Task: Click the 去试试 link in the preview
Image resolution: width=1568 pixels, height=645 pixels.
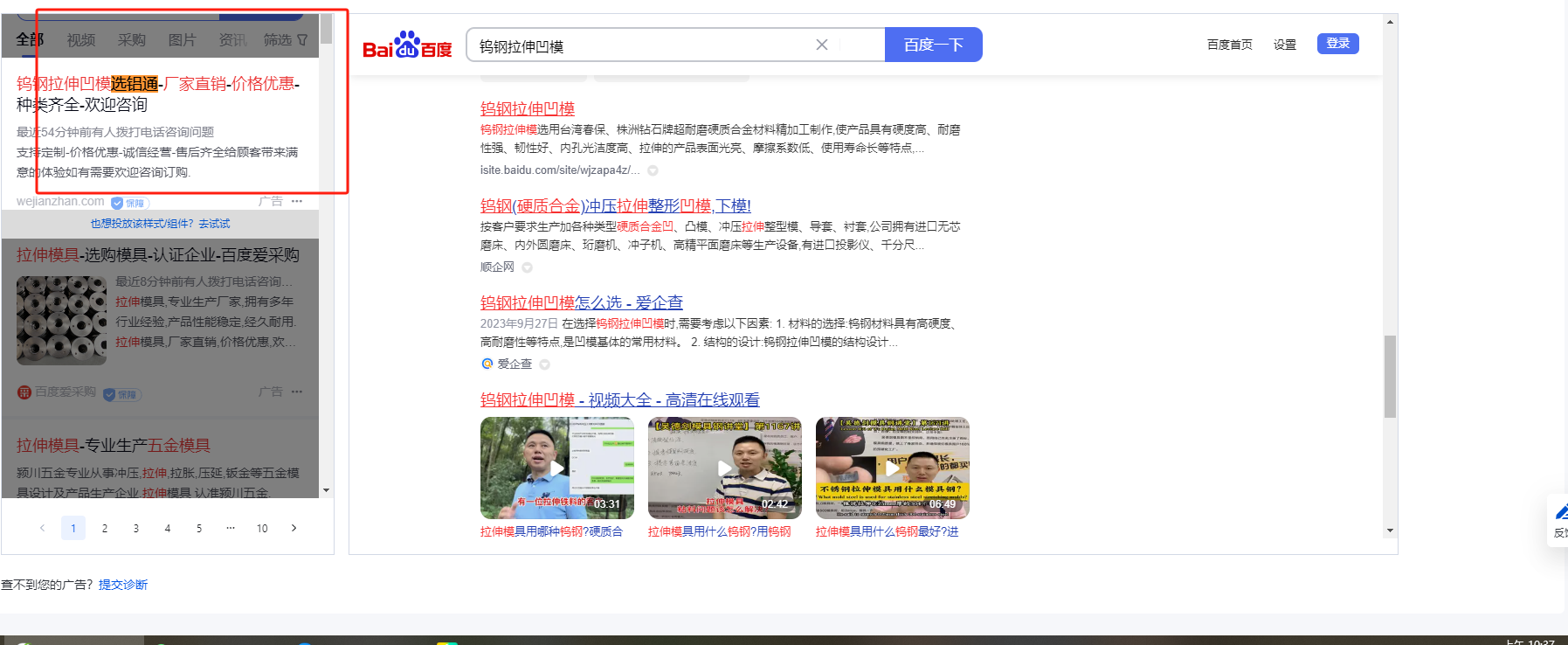Action: point(214,224)
